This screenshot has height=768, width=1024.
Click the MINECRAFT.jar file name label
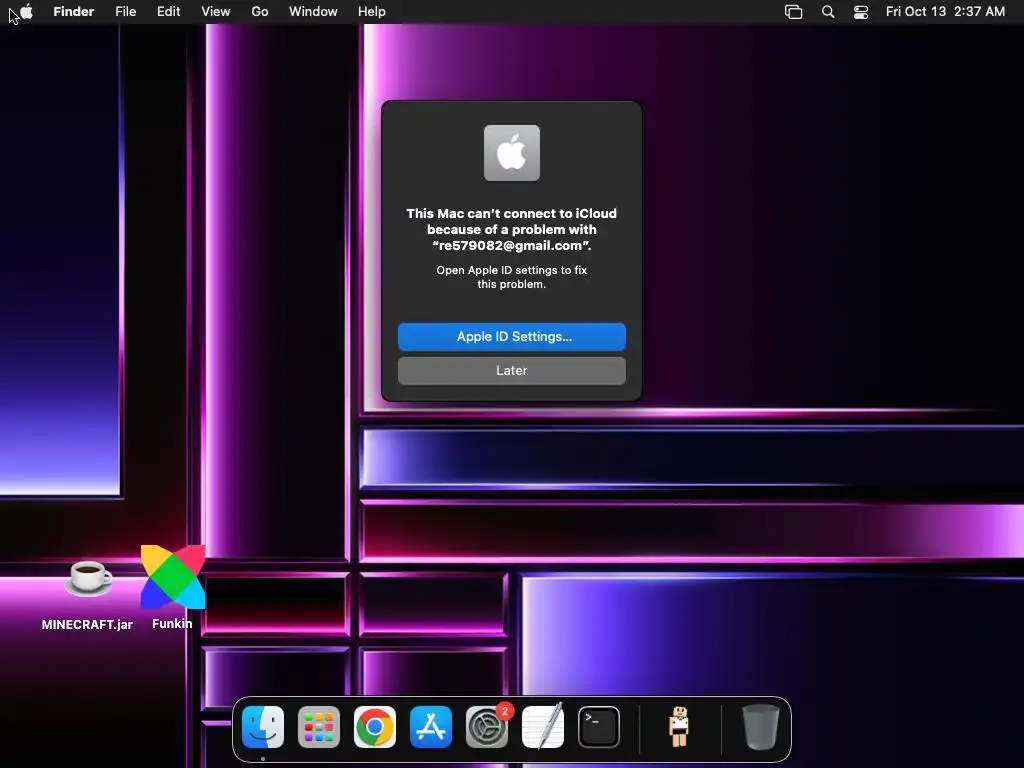(x=87, y=624)
